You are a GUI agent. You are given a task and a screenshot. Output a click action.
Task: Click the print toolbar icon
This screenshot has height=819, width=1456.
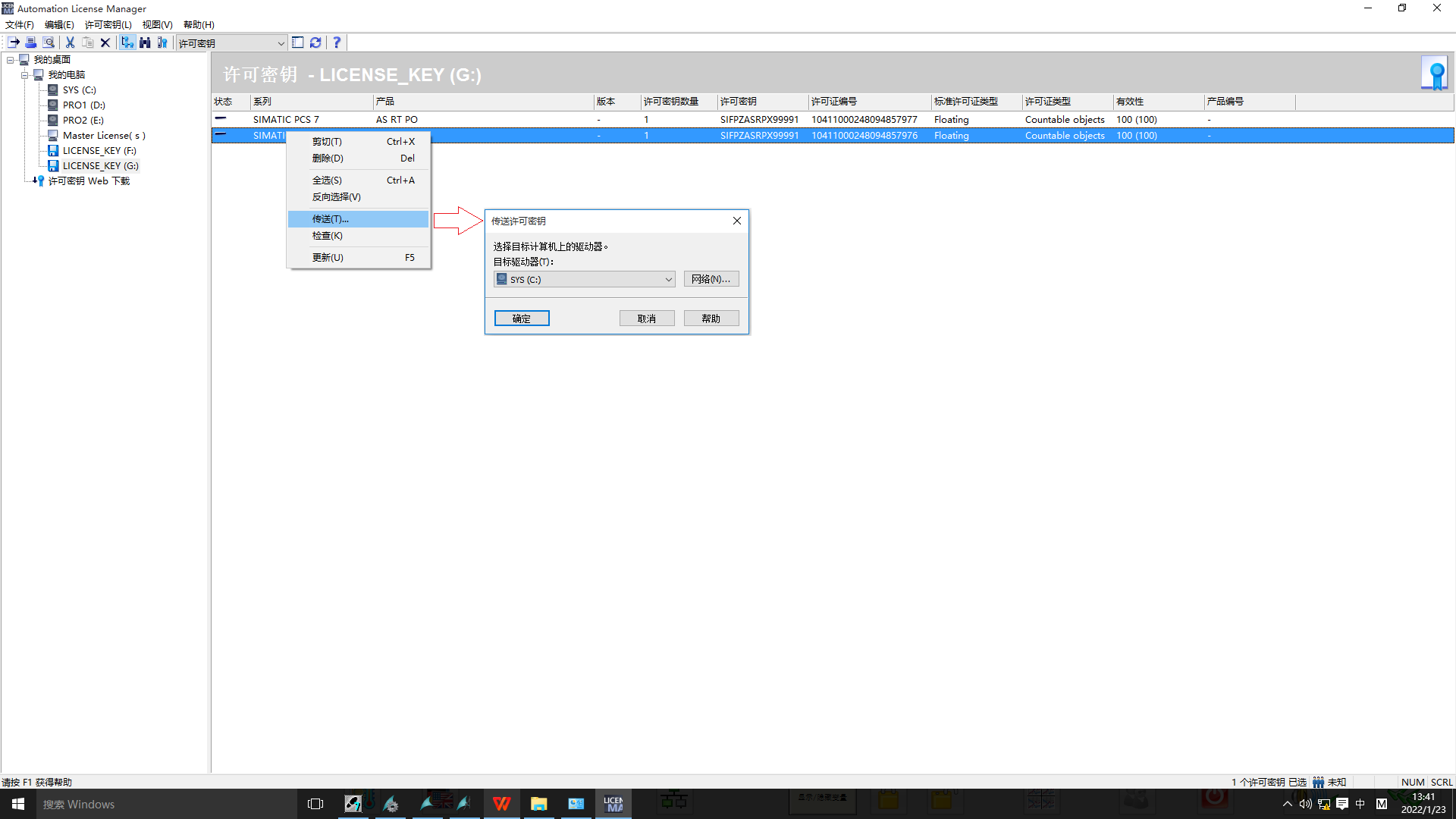pos(31,42)
